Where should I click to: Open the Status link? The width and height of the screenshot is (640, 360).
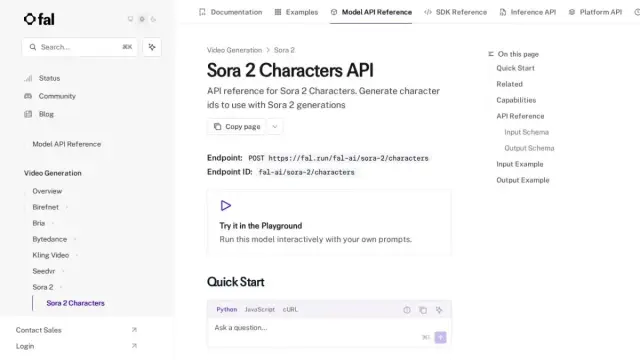point(49,78)
